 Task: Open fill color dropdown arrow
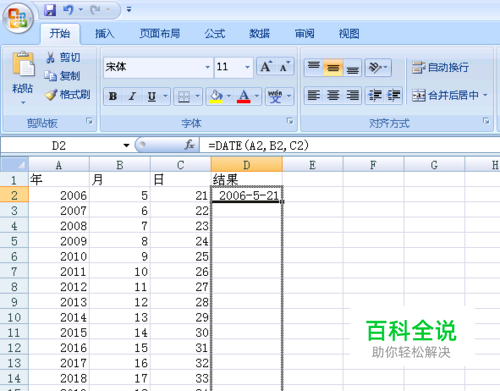tap(229, 96)
